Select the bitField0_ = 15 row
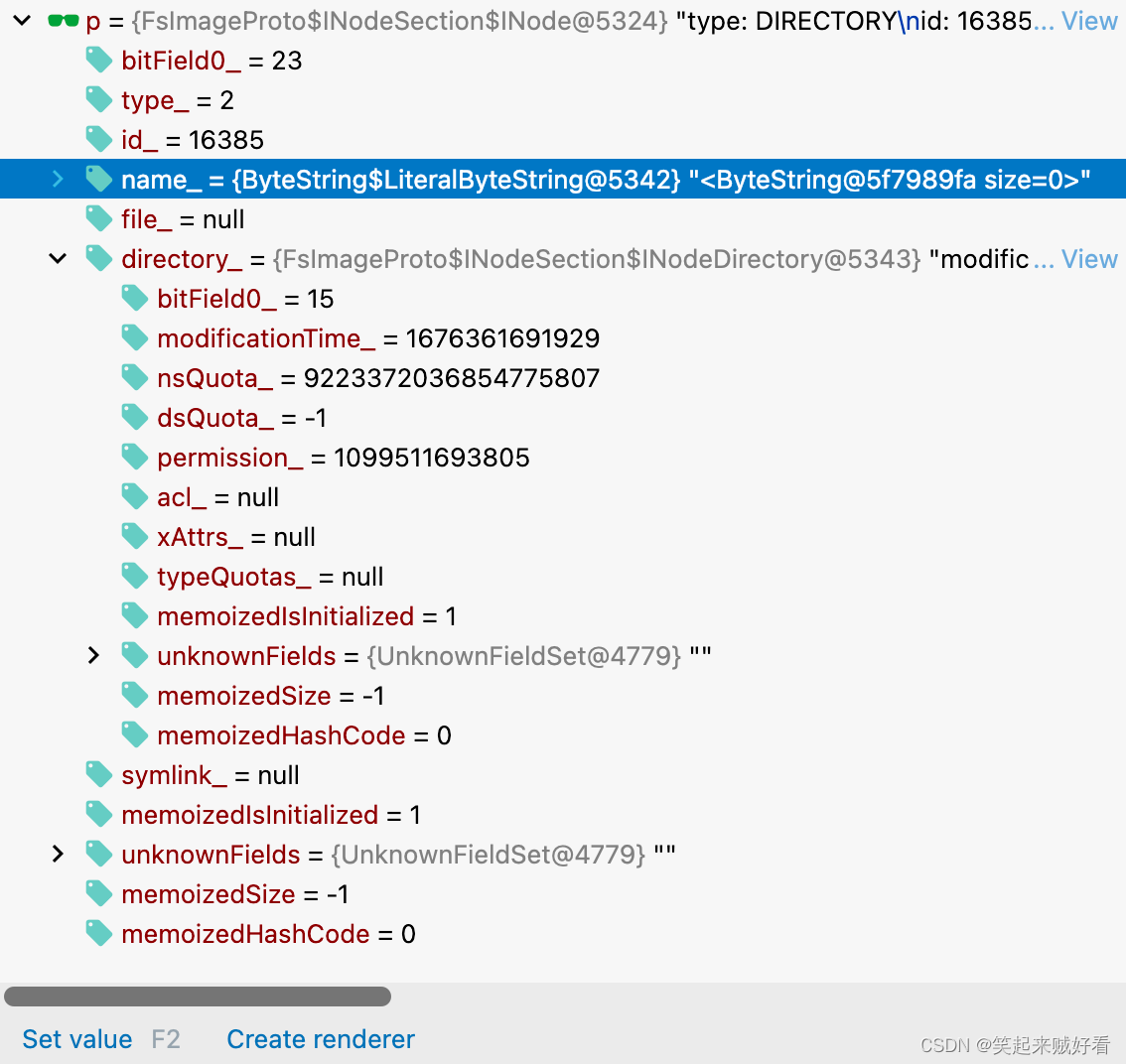The height and width of the screenshot is (1064, 1126). point(563,298)
